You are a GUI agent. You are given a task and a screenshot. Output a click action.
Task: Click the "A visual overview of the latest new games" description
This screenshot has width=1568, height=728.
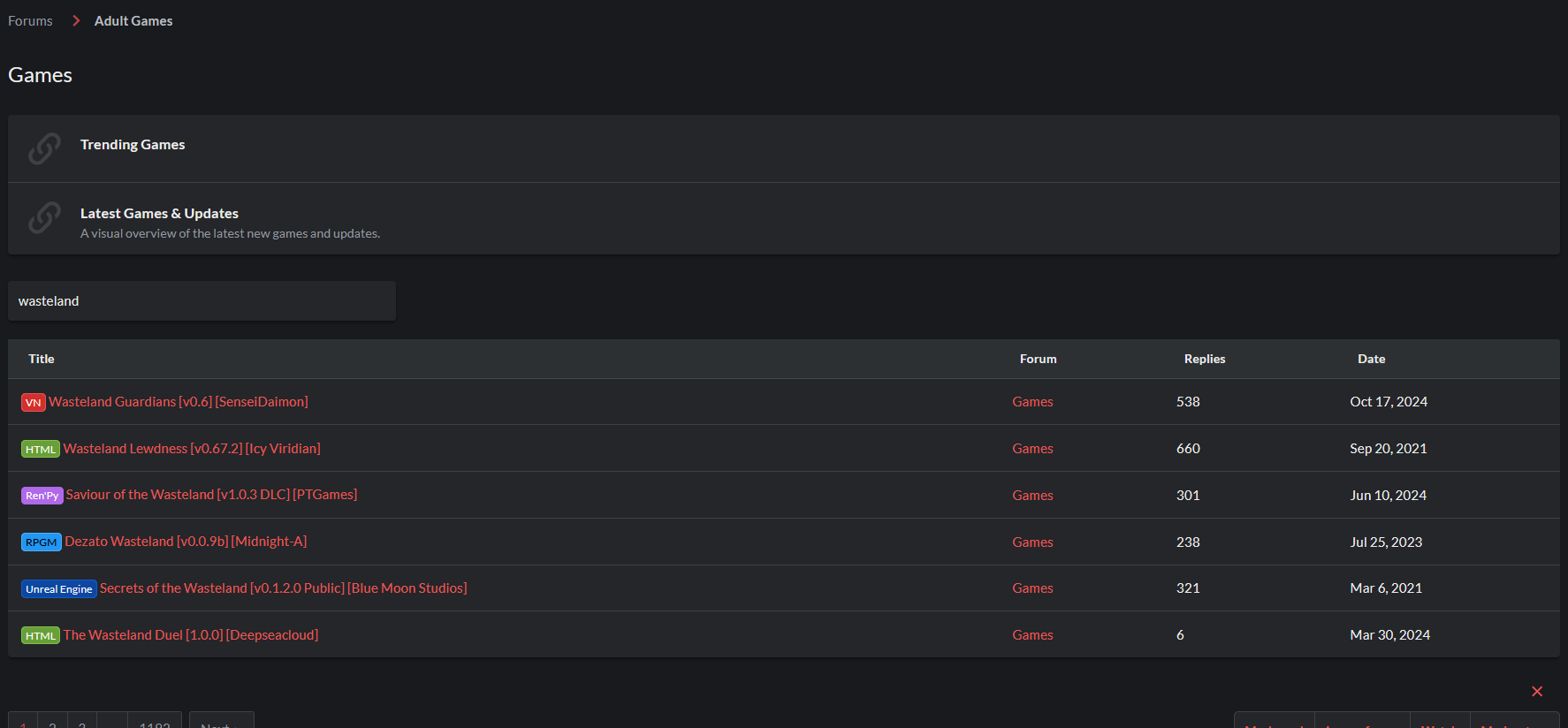230,233
